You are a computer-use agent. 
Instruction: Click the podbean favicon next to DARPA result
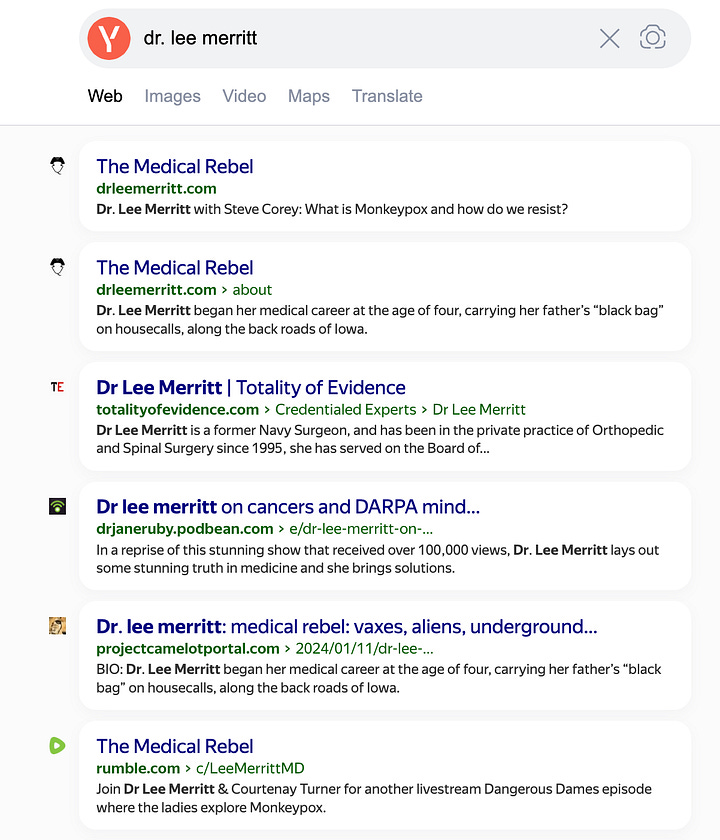click(57, 506)
